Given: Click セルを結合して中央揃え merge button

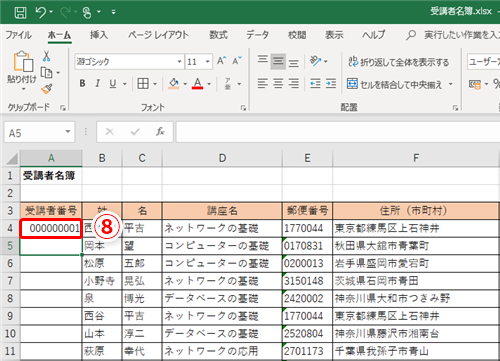Looking at the screenshot, I should [394, 84].
